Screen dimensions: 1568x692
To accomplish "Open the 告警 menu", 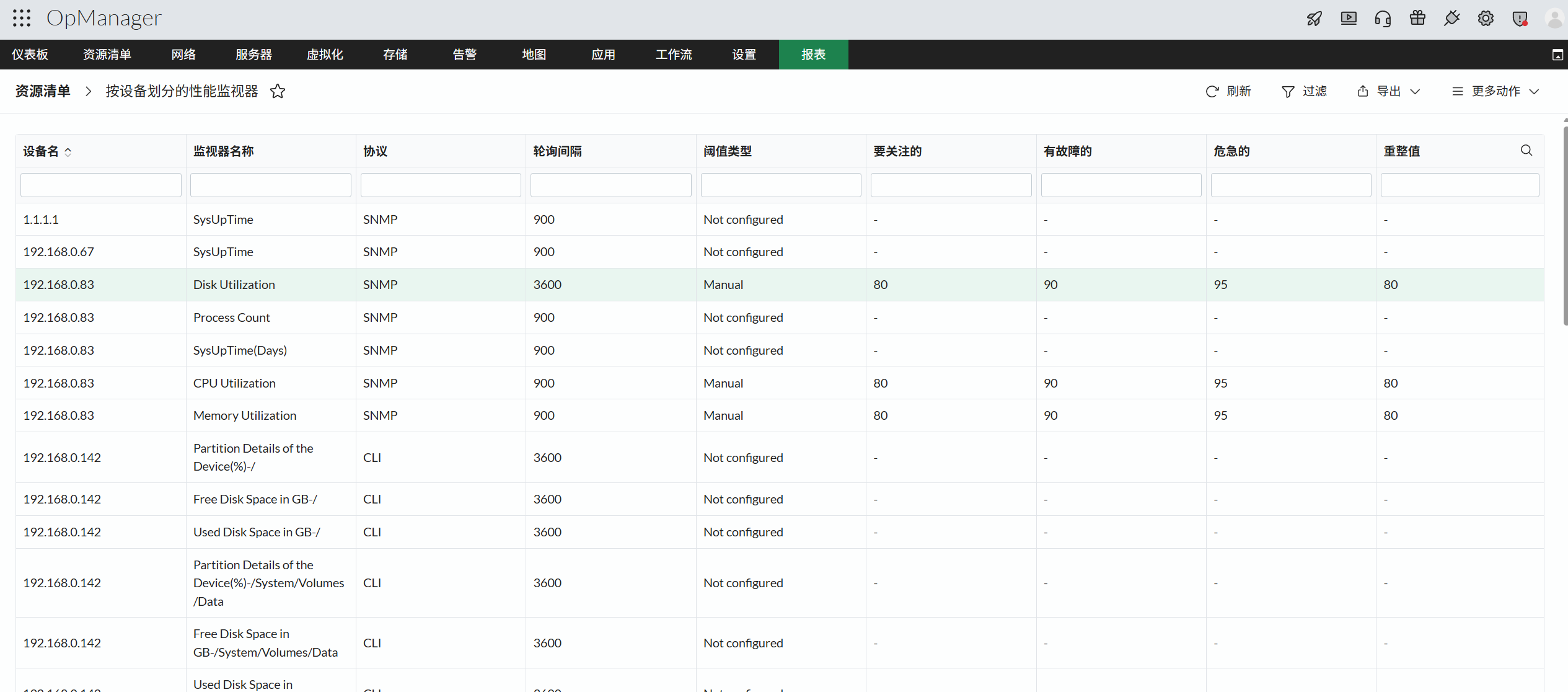I will click(465, 55).
